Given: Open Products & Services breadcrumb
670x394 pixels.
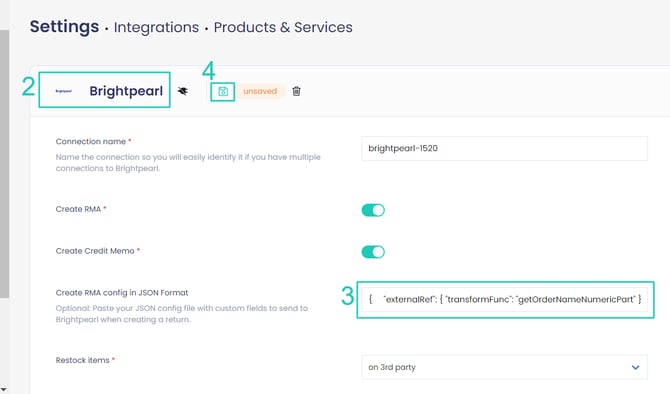Looking at the screenshot, I should click(283, 27).
